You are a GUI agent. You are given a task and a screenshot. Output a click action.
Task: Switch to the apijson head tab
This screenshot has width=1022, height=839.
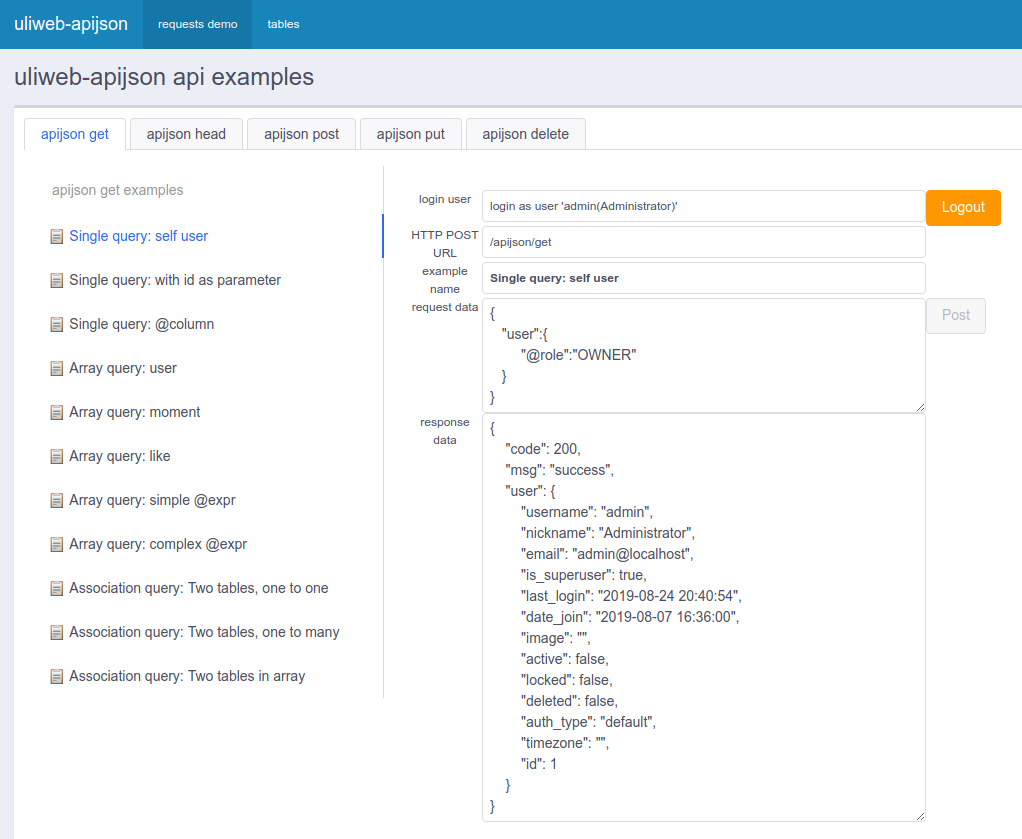coord(186,134)
